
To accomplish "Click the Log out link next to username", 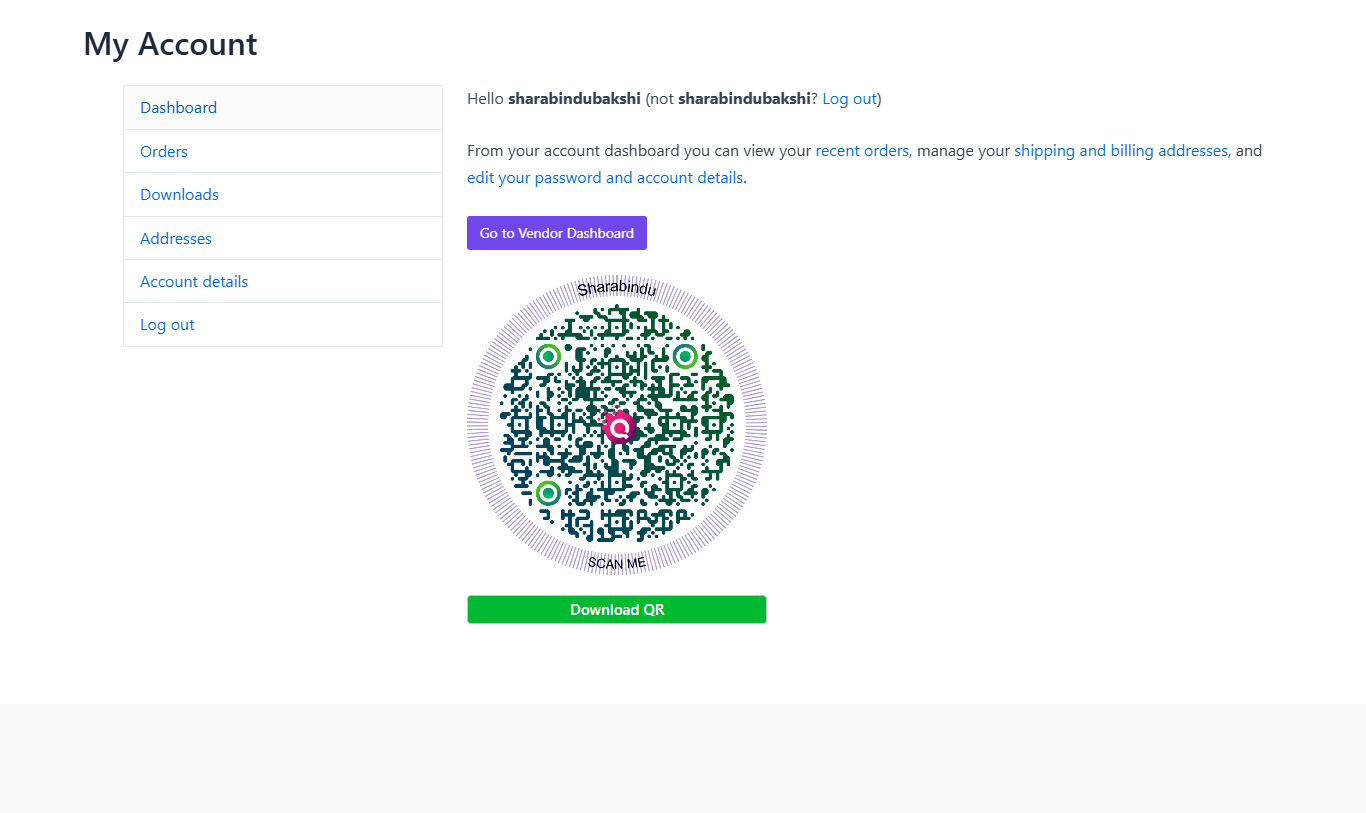I will point(848,98).
